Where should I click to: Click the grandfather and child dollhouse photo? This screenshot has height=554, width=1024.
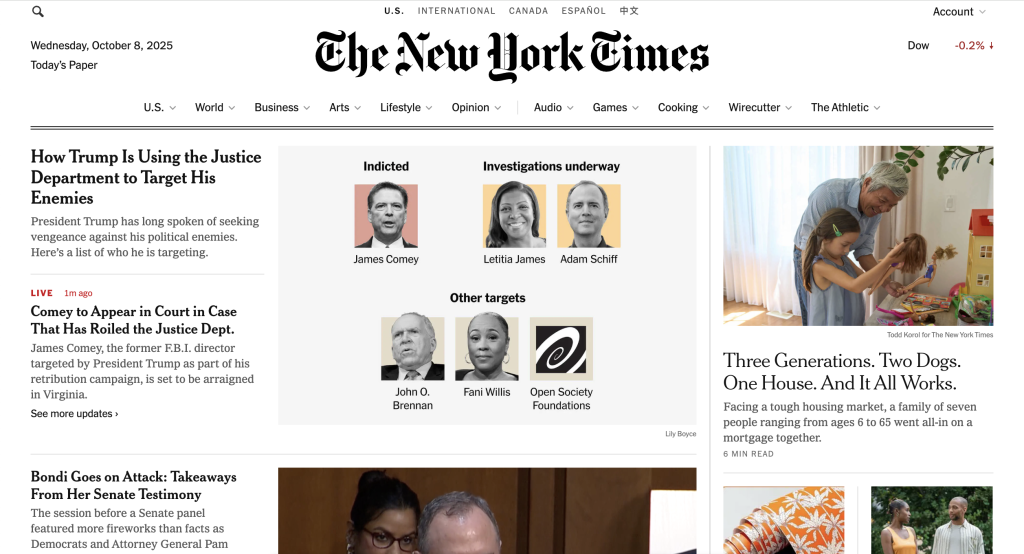858,236
